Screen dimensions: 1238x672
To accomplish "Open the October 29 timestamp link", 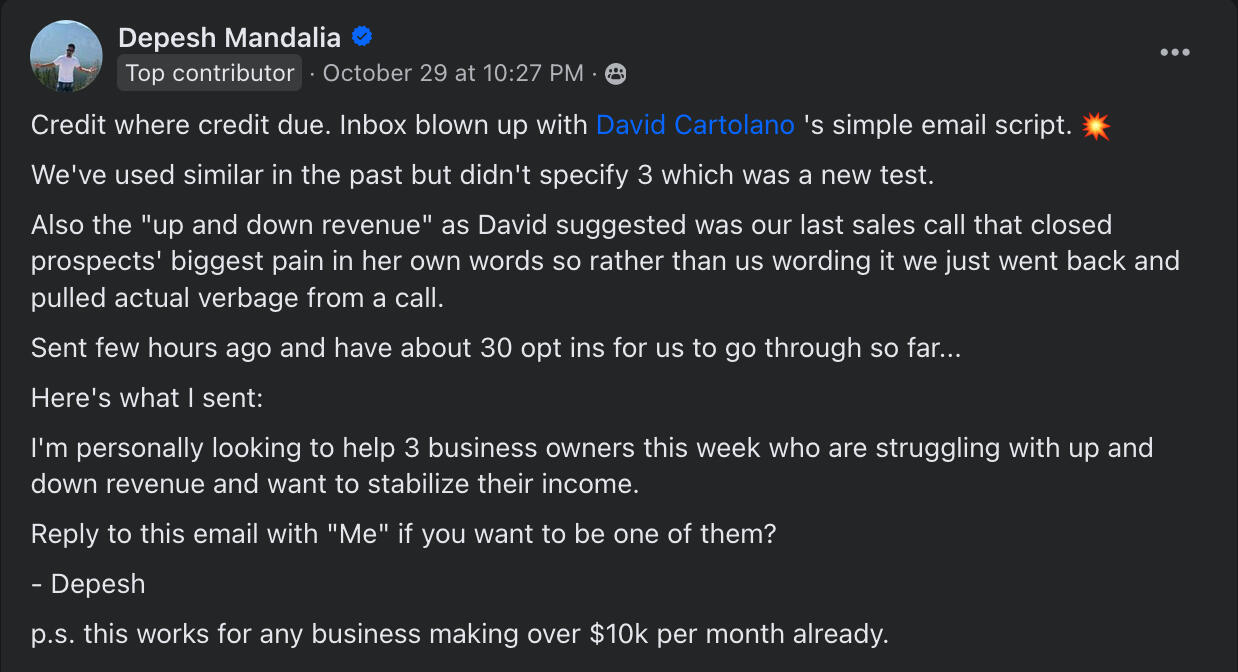I will point(453,73).
